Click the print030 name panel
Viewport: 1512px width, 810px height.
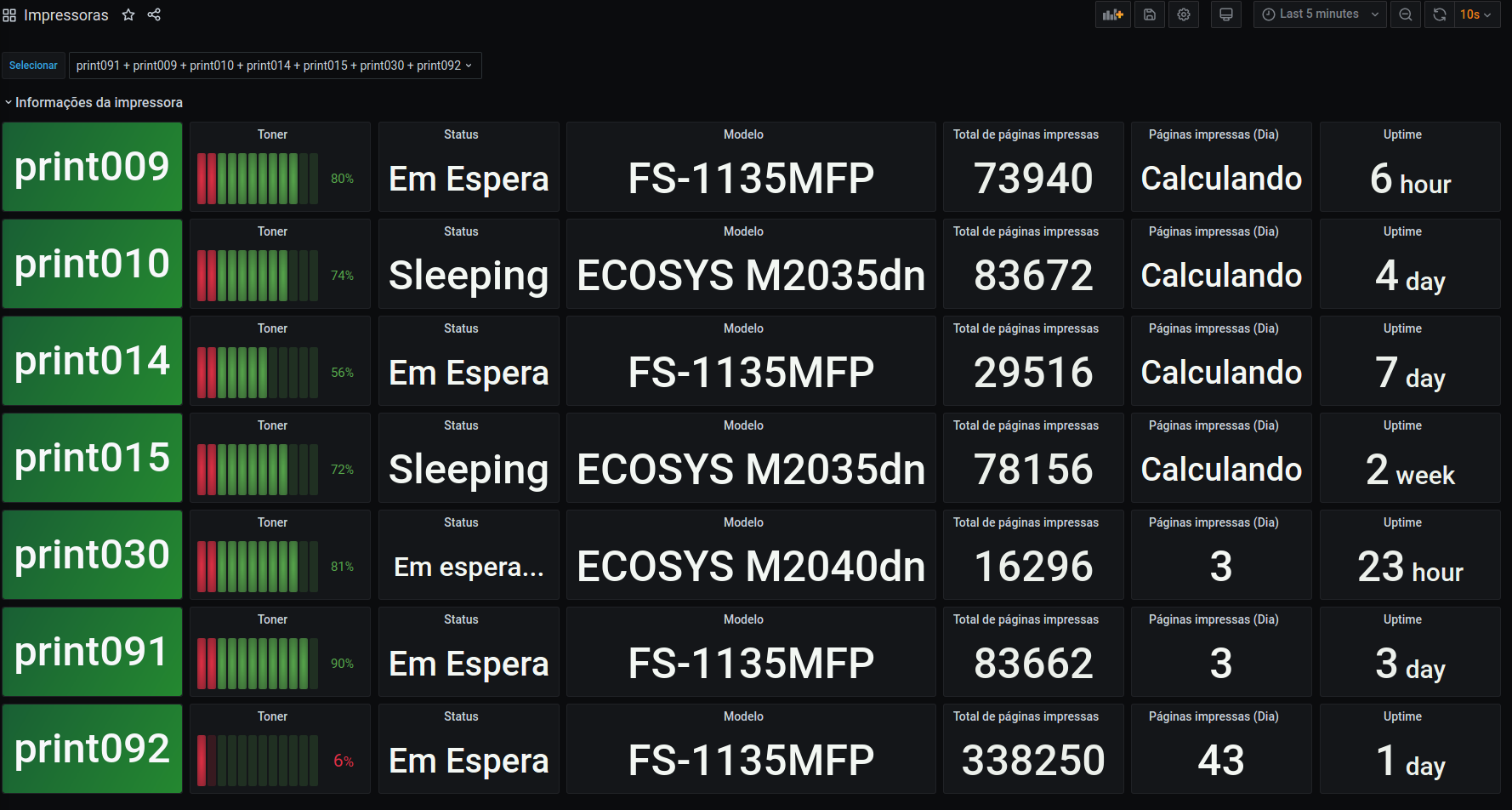[93, 555]
